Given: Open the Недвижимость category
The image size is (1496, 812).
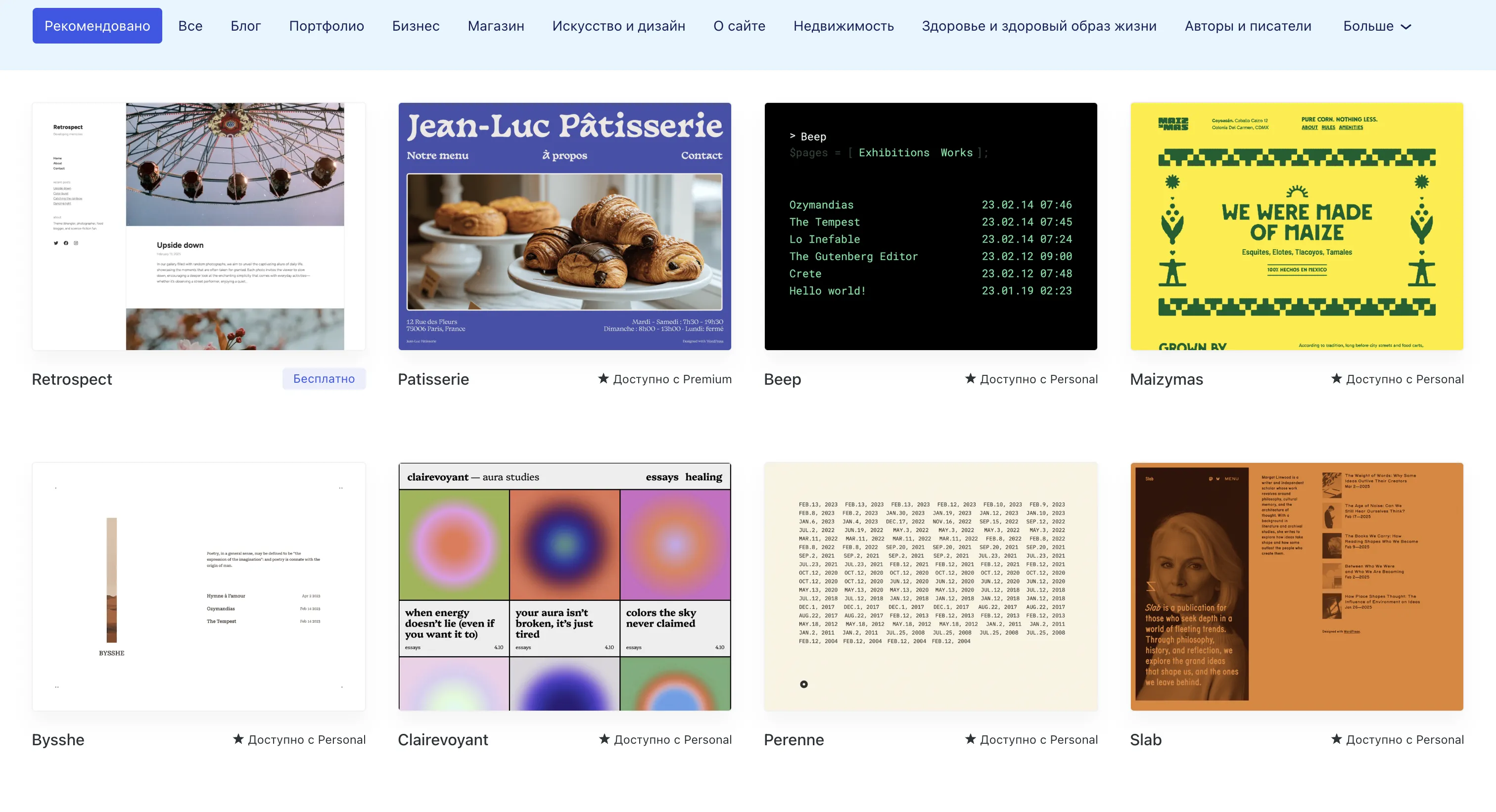Looking at the screenshot, I should pos(844,26).
